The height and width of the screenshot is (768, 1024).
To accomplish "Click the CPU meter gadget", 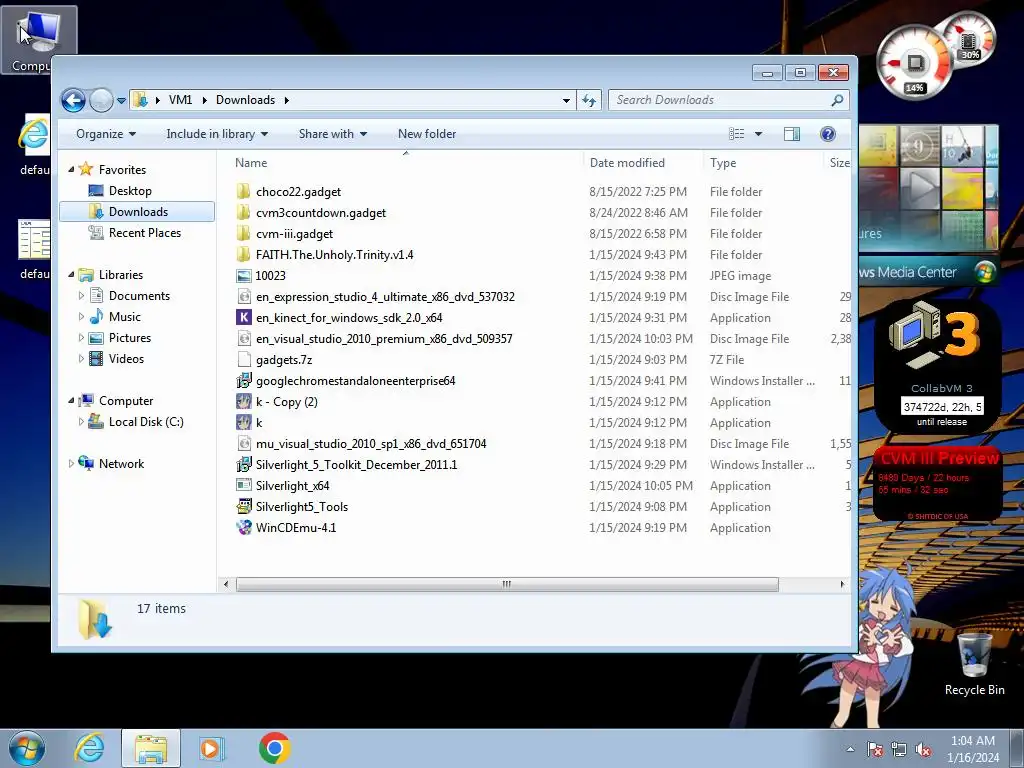I will pyautogui.click(x=914, y=64).
